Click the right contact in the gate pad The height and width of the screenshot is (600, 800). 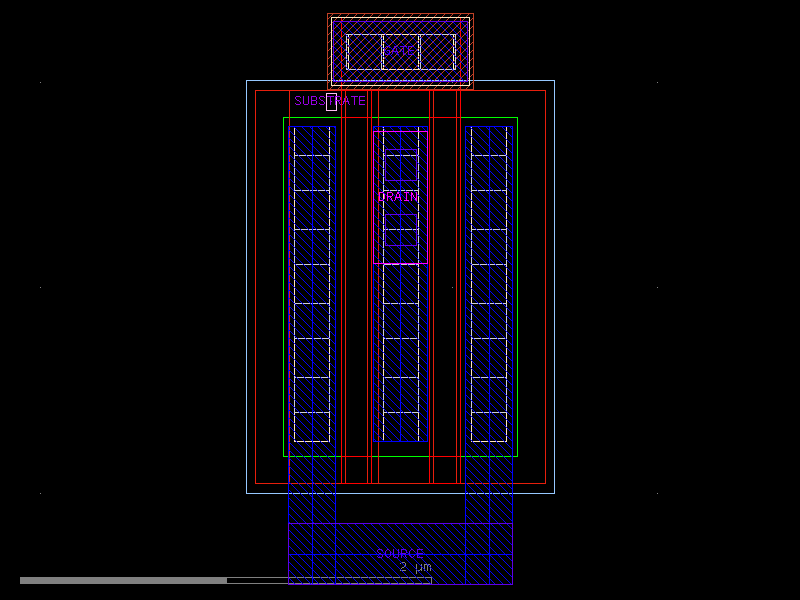[x=437, y=52]
